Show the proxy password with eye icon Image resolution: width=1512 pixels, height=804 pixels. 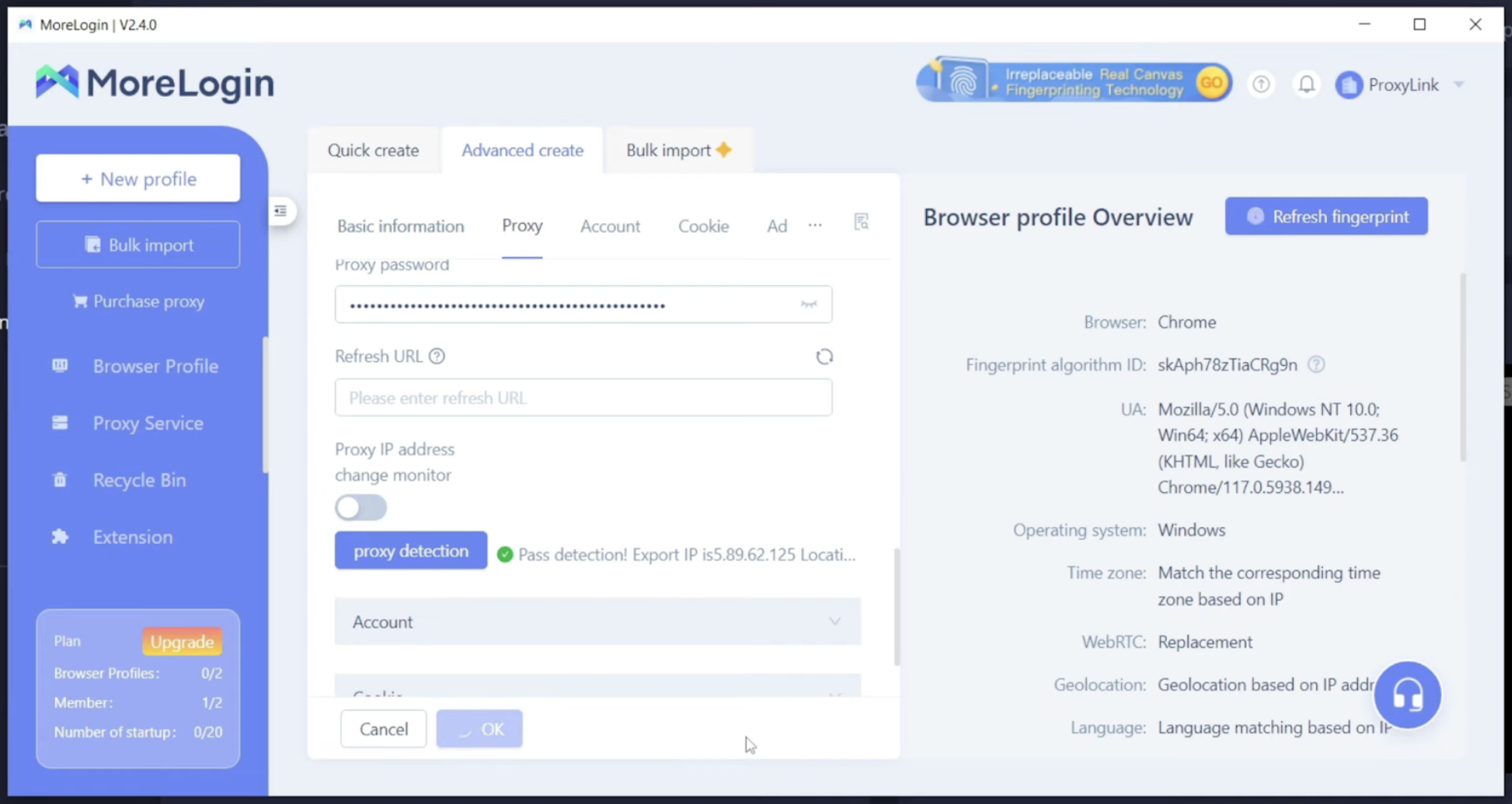click(x=809, y=304)
